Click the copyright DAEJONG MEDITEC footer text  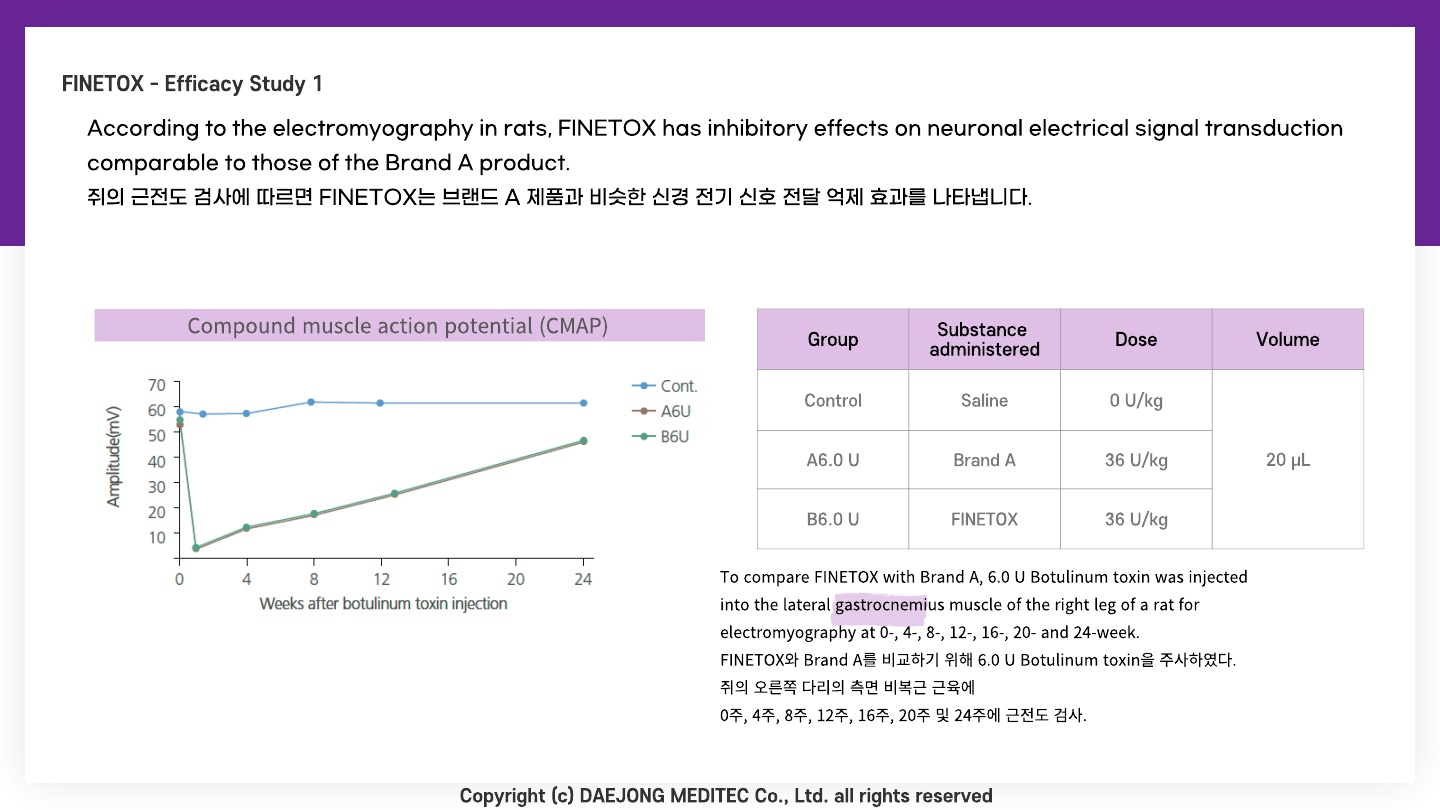tap(726, 796)
